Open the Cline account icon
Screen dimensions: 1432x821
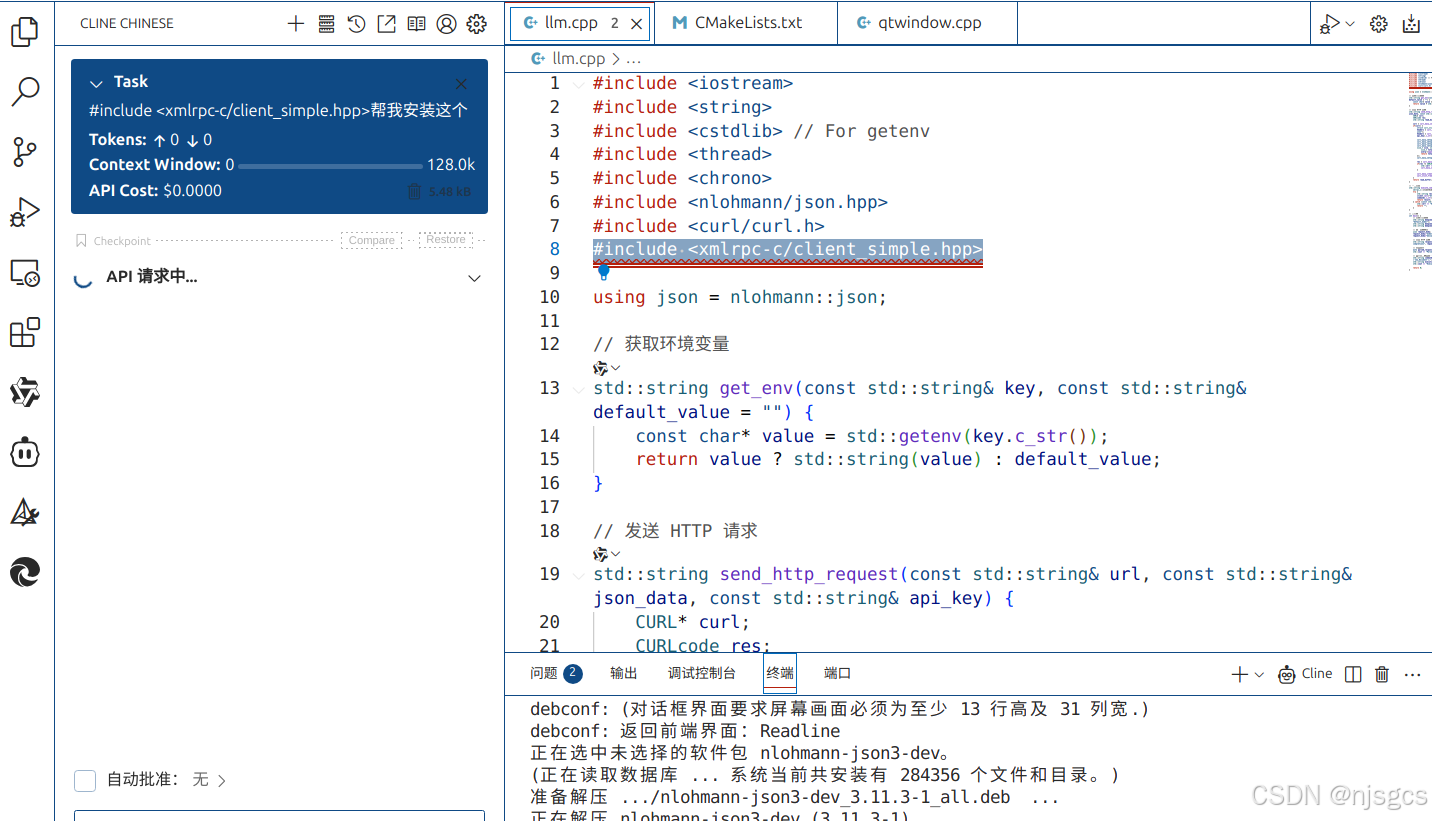446,23
